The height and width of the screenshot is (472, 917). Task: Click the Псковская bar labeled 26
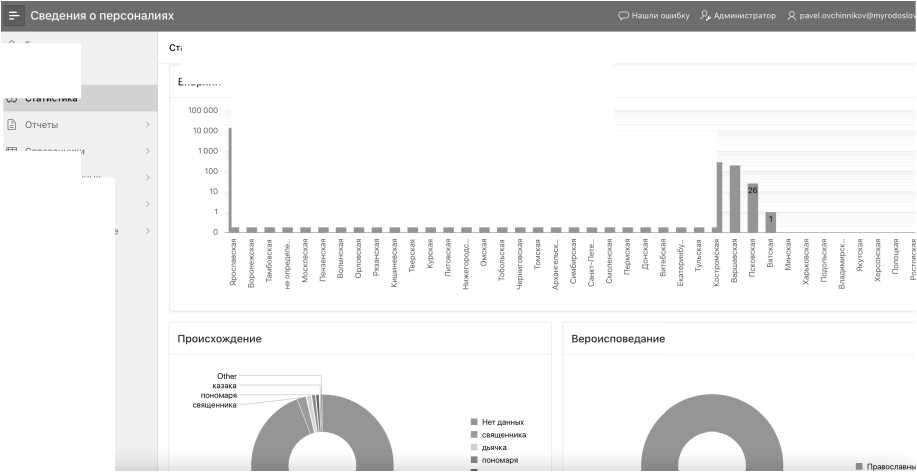(753, 208)
